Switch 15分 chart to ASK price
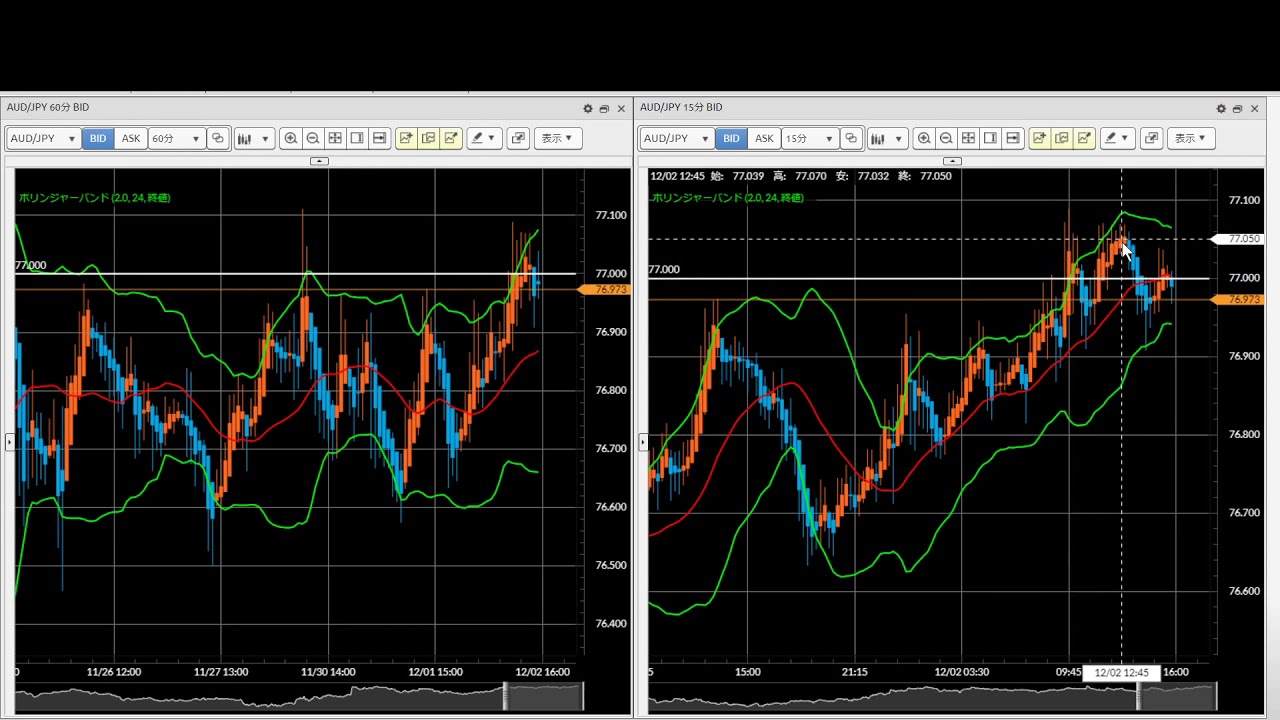The width and height of the screenshot is (1280, 720). point(764,138)
